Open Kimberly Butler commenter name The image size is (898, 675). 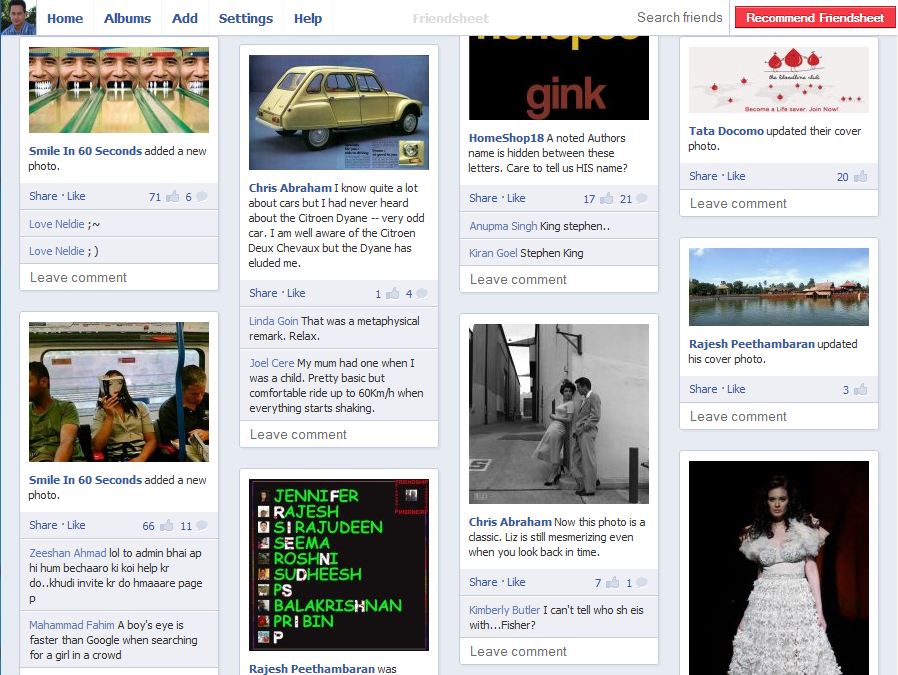(505, 610)
